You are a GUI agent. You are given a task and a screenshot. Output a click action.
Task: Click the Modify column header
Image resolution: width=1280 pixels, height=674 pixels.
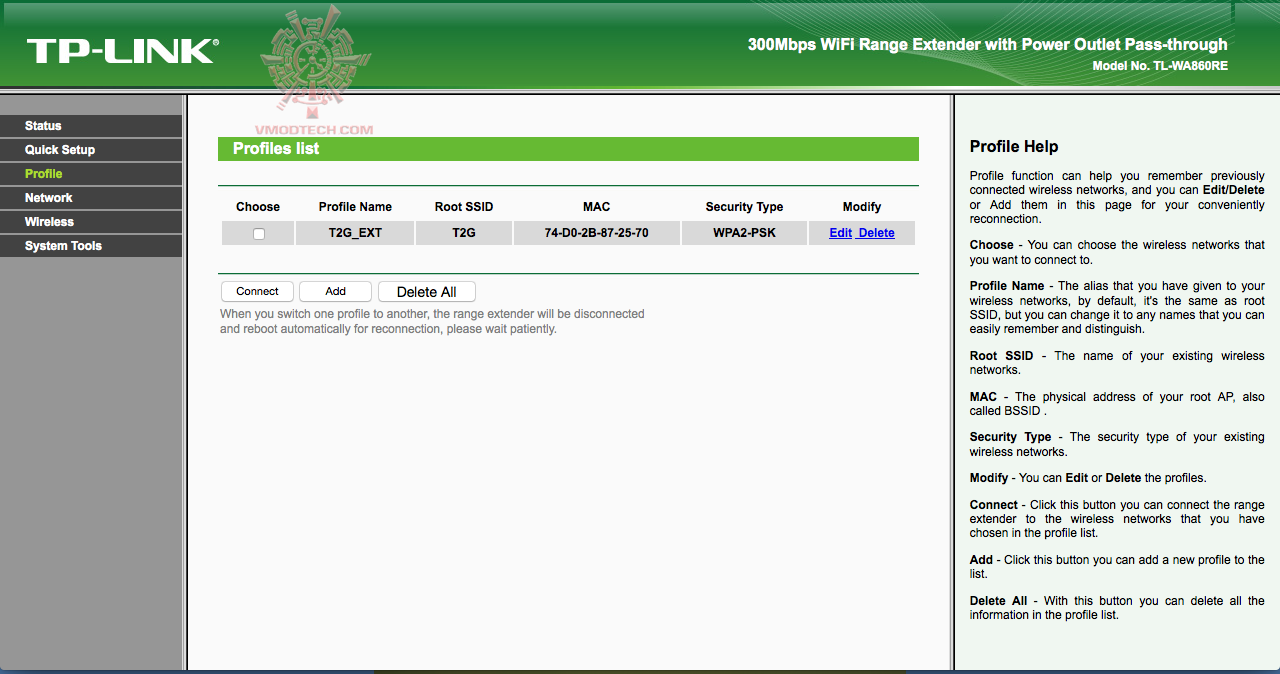pos(862,207)
